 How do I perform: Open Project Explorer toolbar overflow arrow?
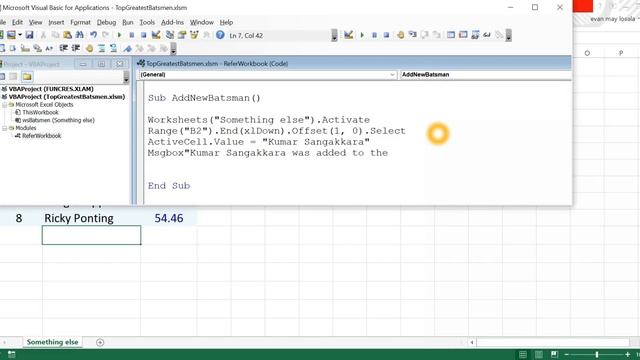126,77
